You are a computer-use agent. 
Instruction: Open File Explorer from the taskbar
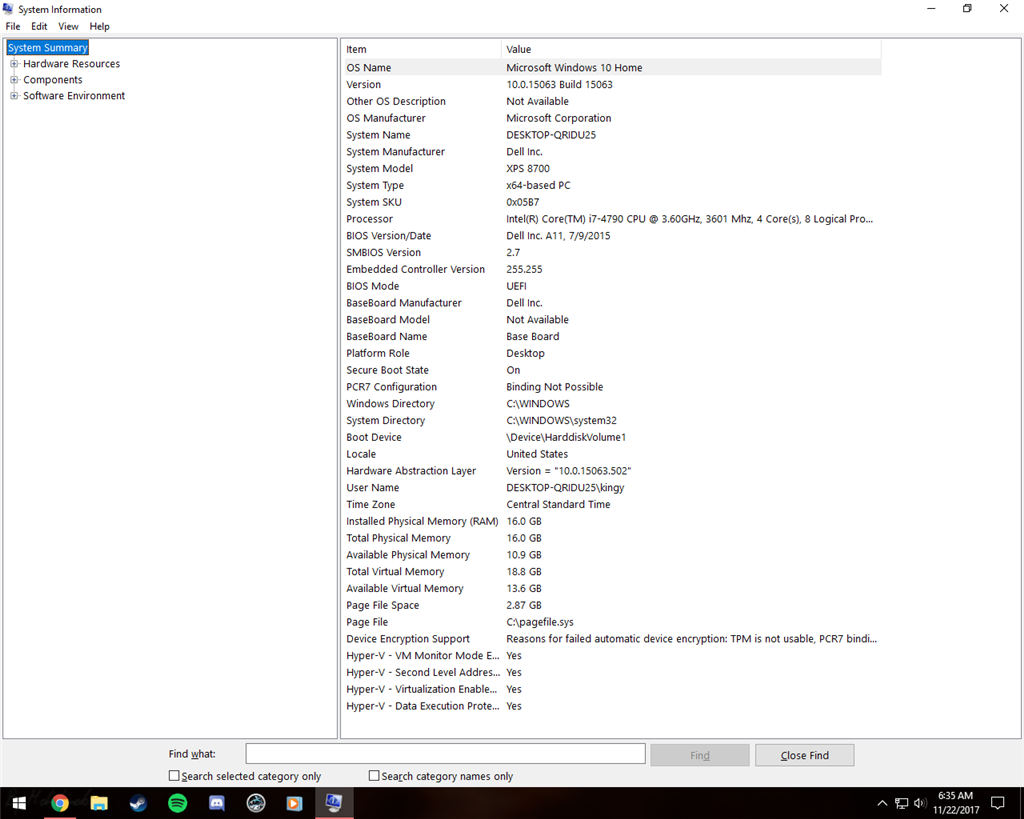point(99,803)
